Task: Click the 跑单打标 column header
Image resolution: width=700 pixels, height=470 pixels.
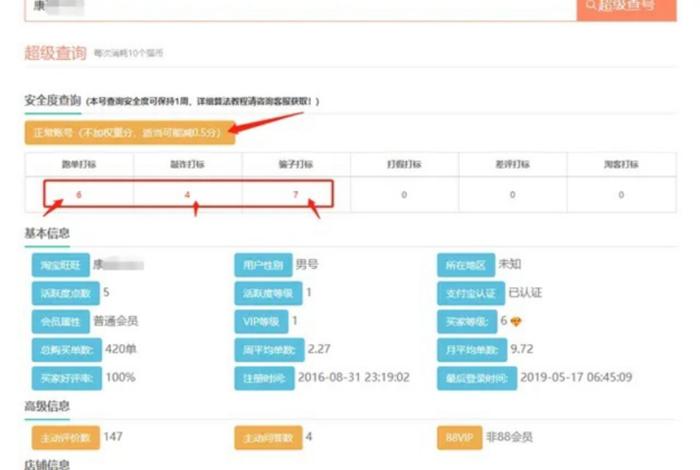Action: coord(79,164)
